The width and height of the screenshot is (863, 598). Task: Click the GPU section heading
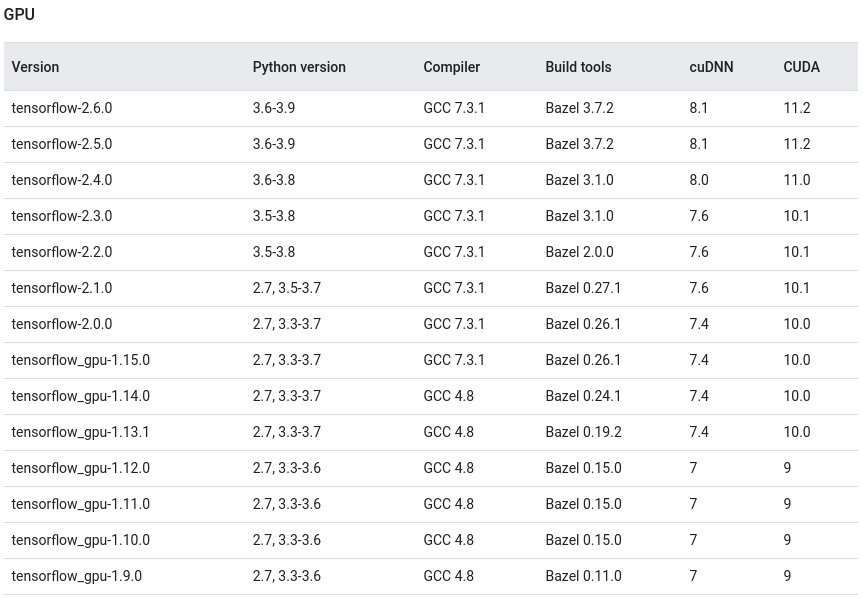[21, 14]
